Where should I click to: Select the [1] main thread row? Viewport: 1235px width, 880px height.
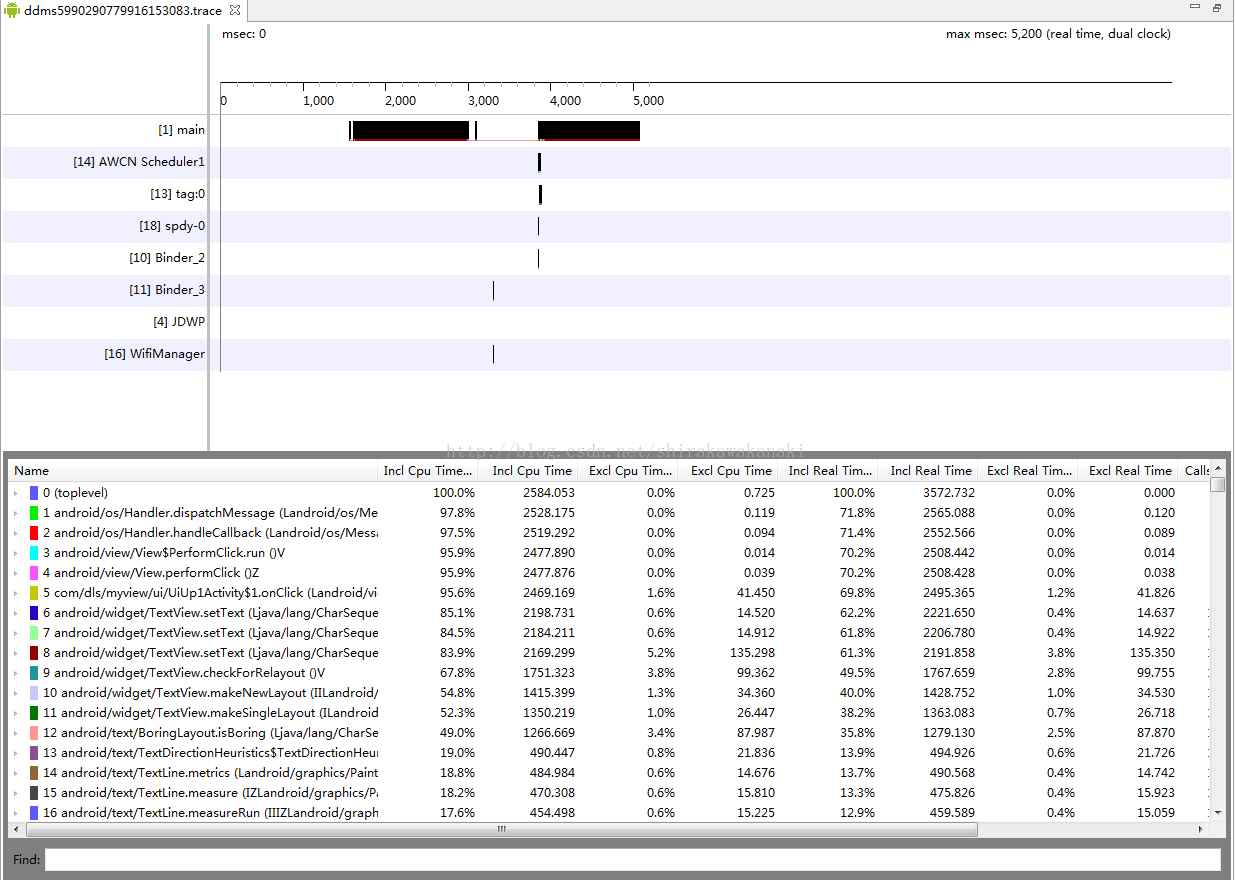tap(181, 130)
